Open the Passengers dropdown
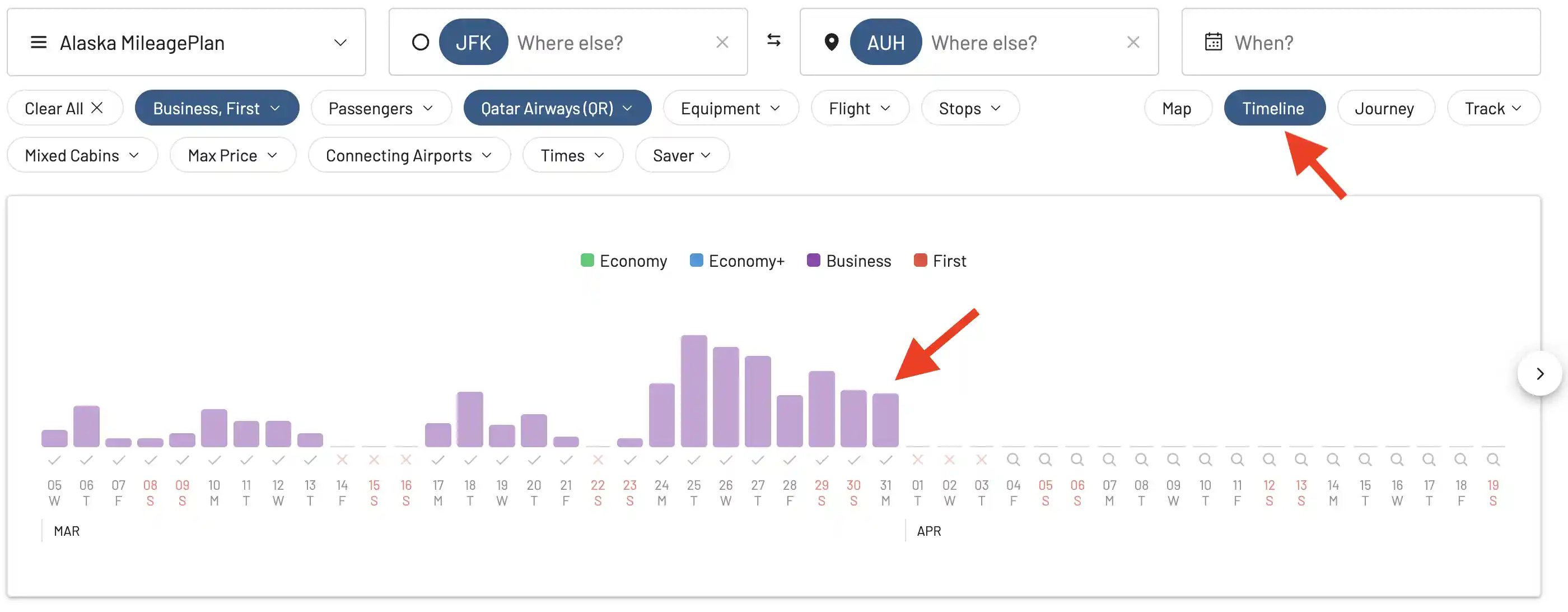This screenshot has width=1568, height=612. [x=381, y=108]
